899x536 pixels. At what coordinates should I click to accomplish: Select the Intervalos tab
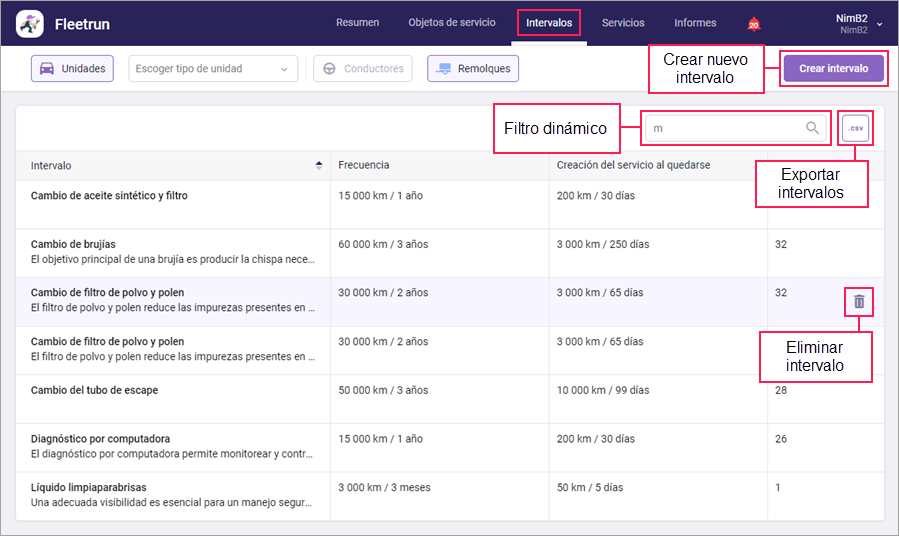coord(549,23)
